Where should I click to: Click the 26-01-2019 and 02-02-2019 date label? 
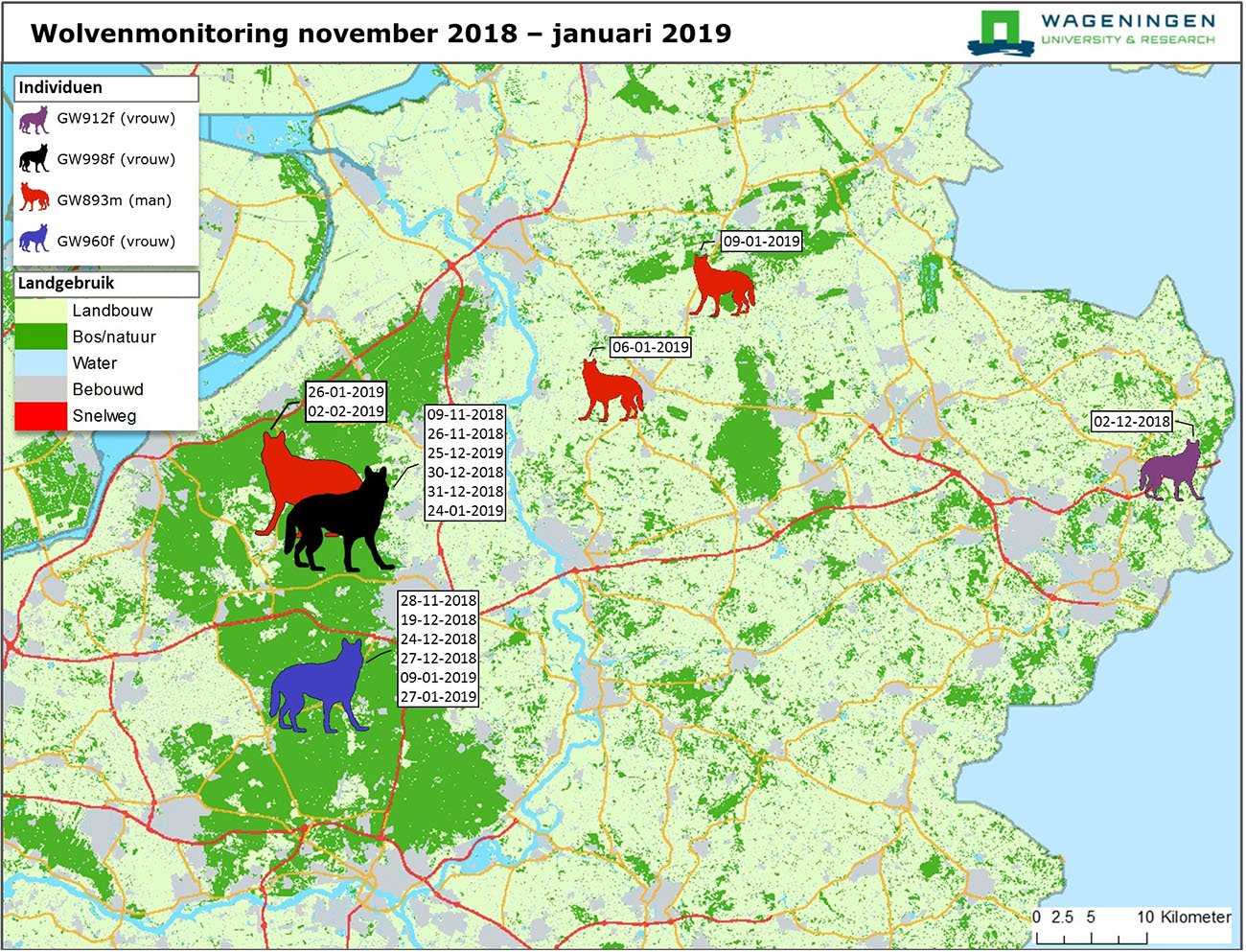(x=346, y=402)
